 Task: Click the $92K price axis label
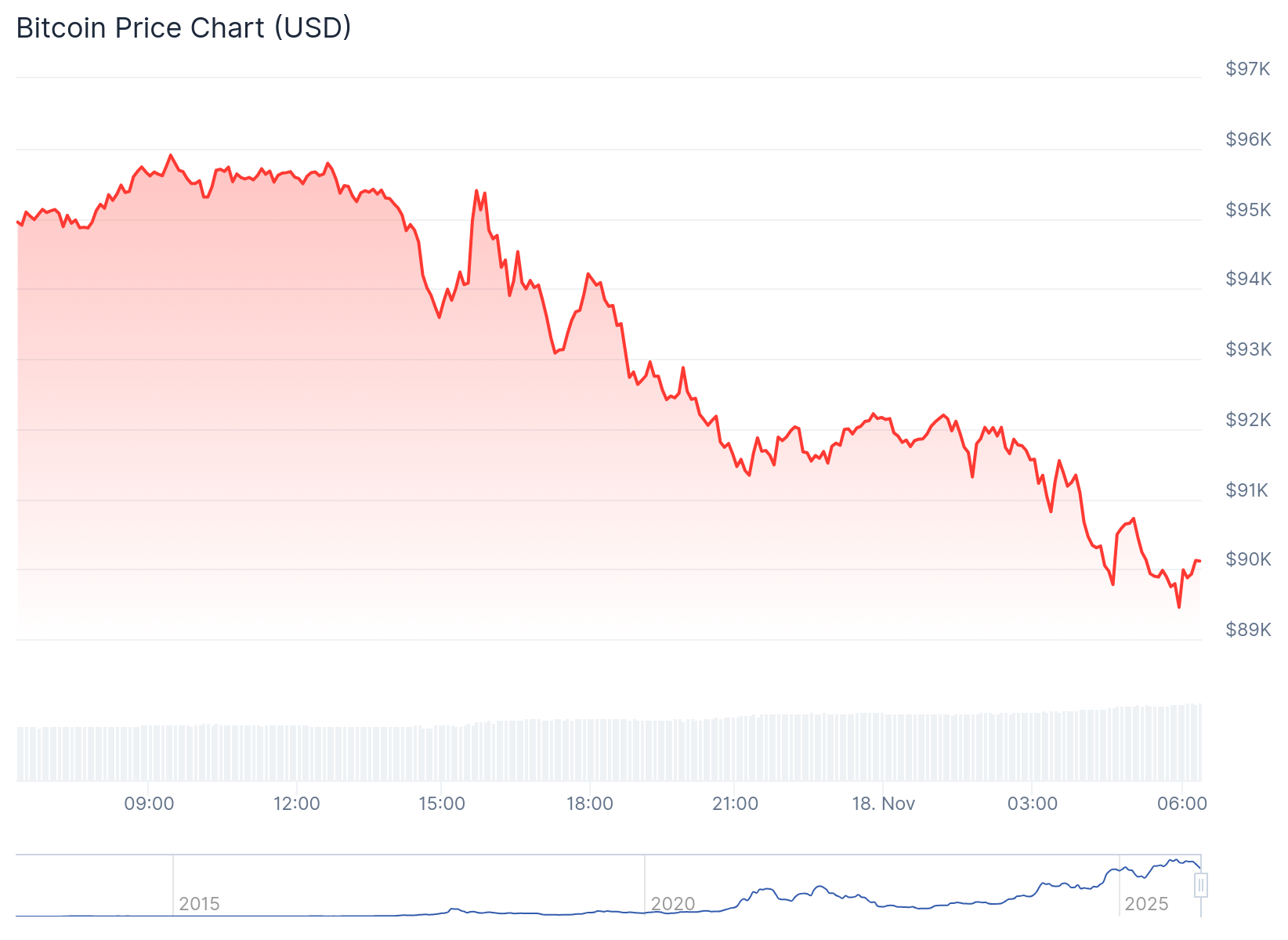1248,420
